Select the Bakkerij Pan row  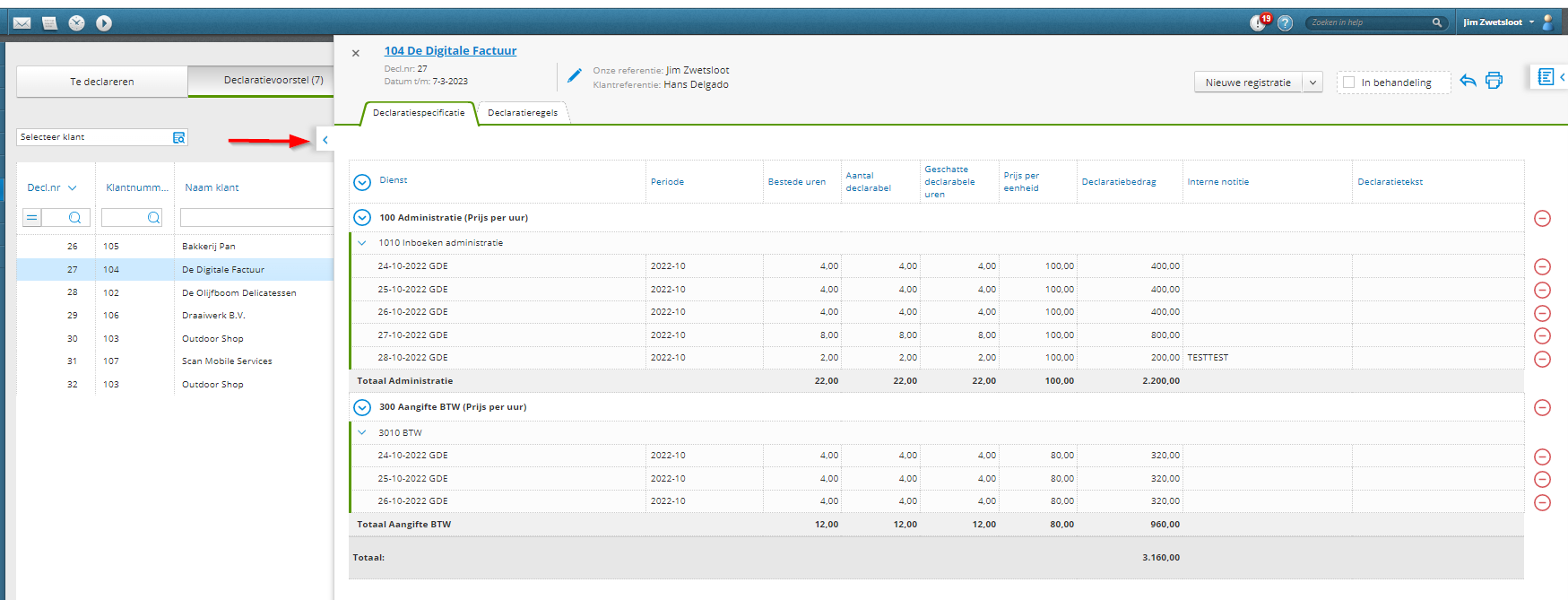pyautogui.click(x=209, y=246)
